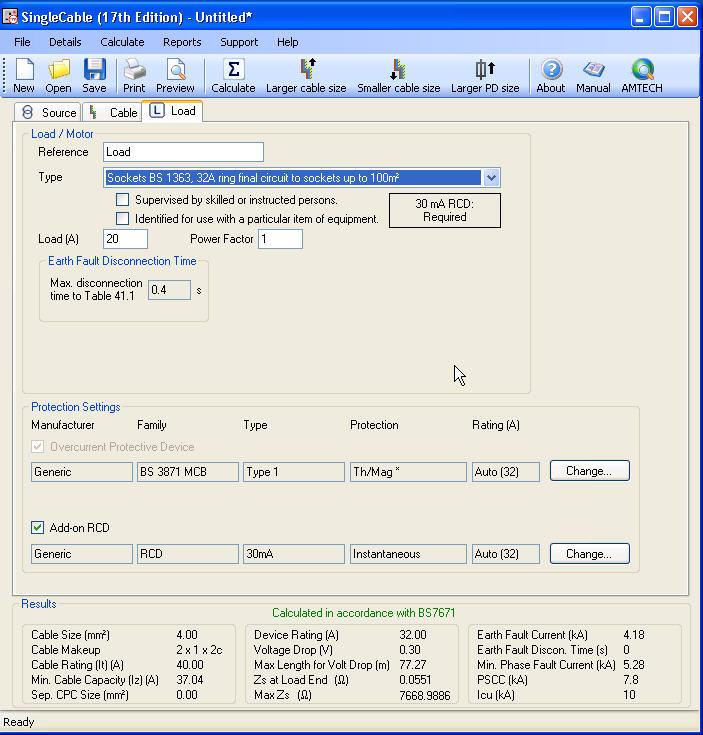Image resolution: width=703 pixels, height=735 pixels.
Task: Click the Print toolbar icon
Action: click(x=134, y=76)
